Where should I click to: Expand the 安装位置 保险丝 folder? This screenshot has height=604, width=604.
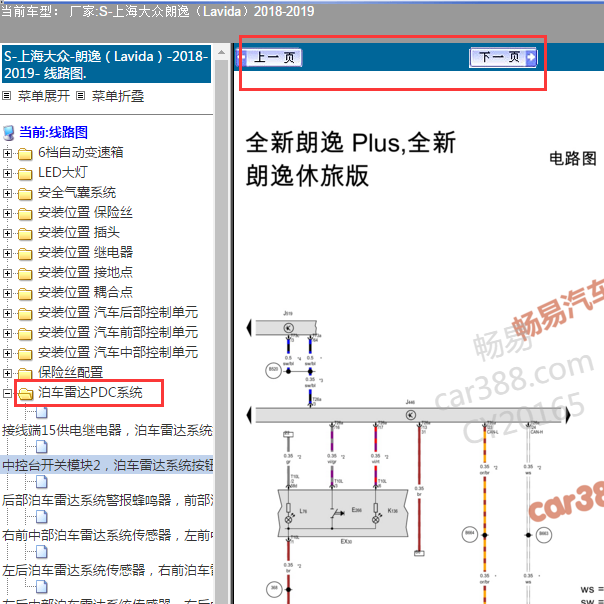pos(7,213)
